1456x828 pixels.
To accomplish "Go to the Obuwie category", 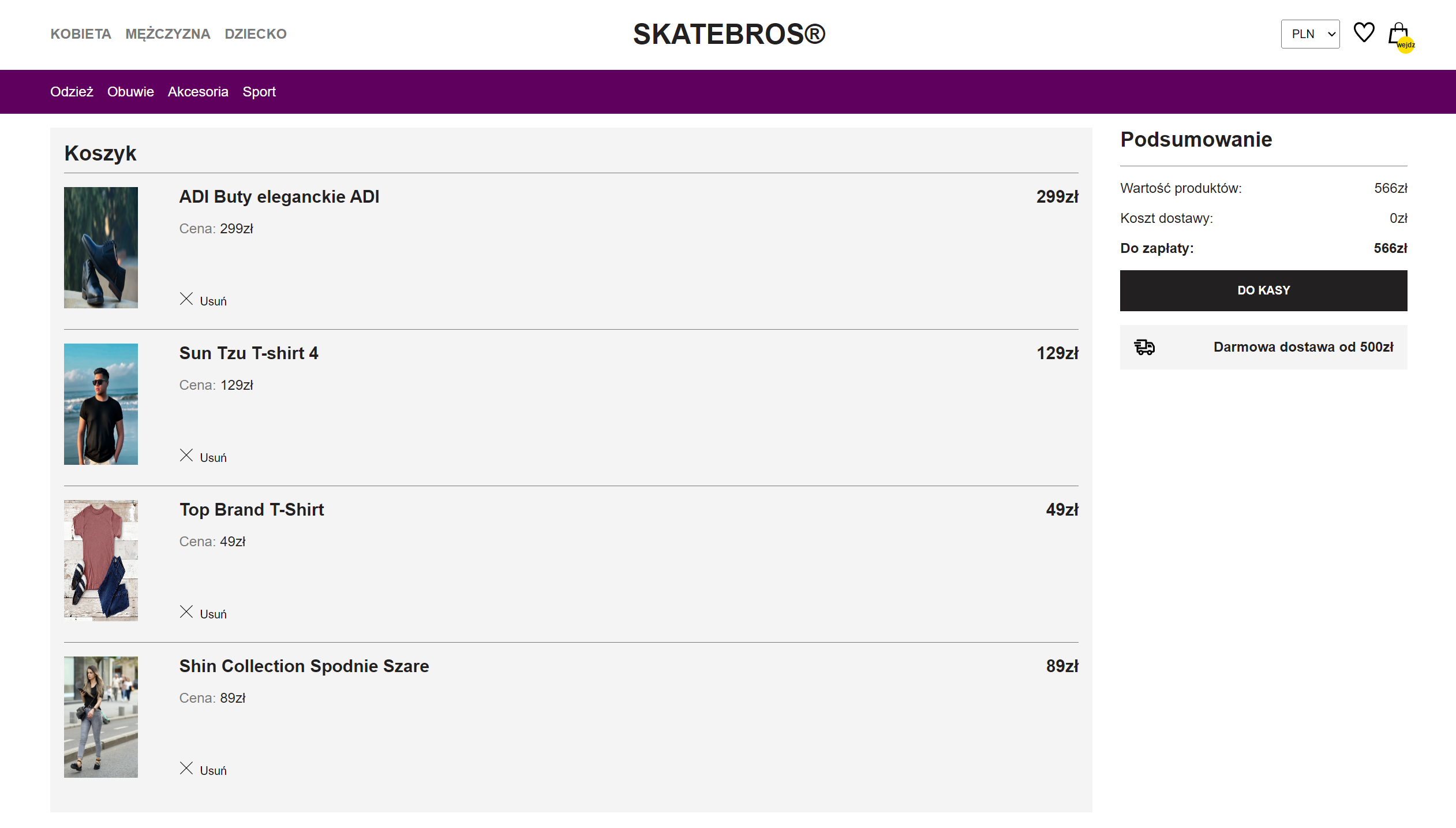I will 130,92.
